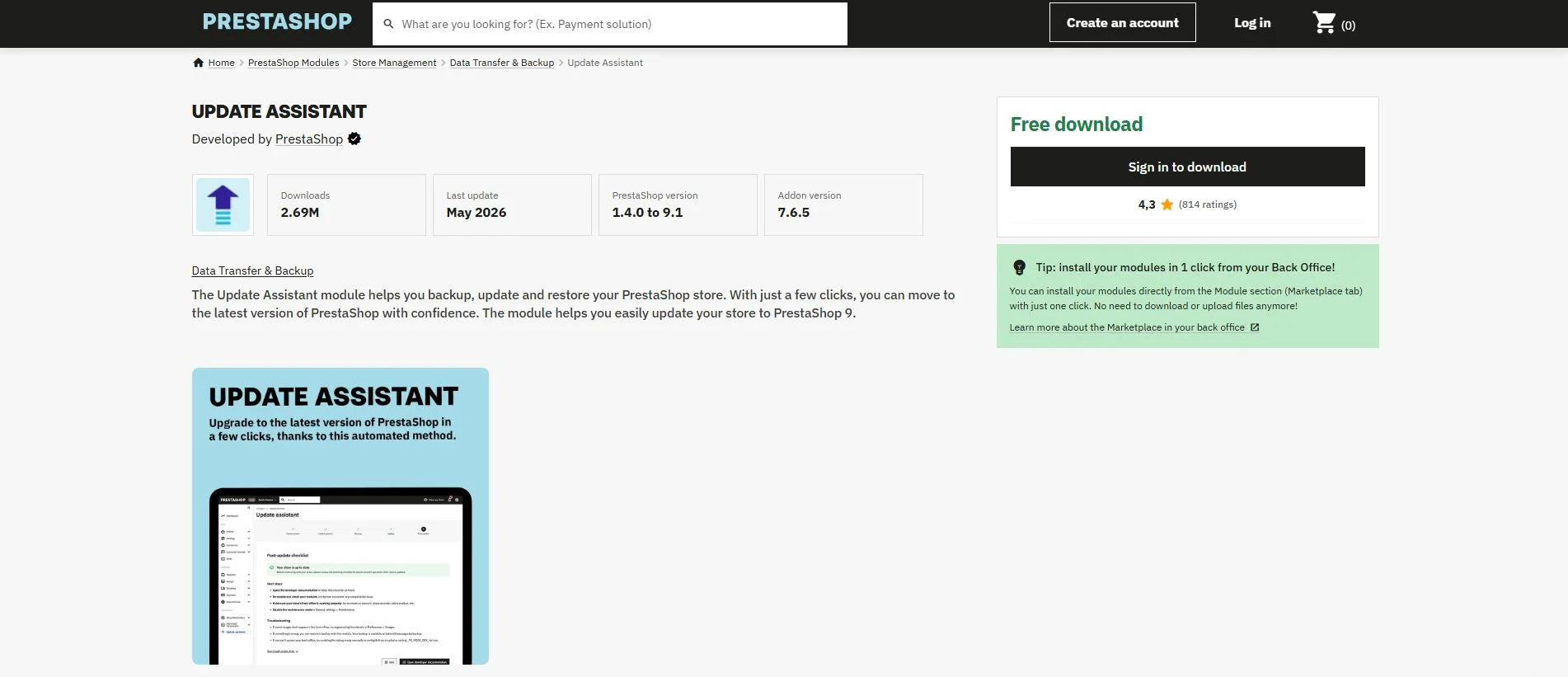The image size is (1568, 677).
Task: Click PrestaShop version 1.4.0 to 9.1
Action: click(x=678, y=205)
